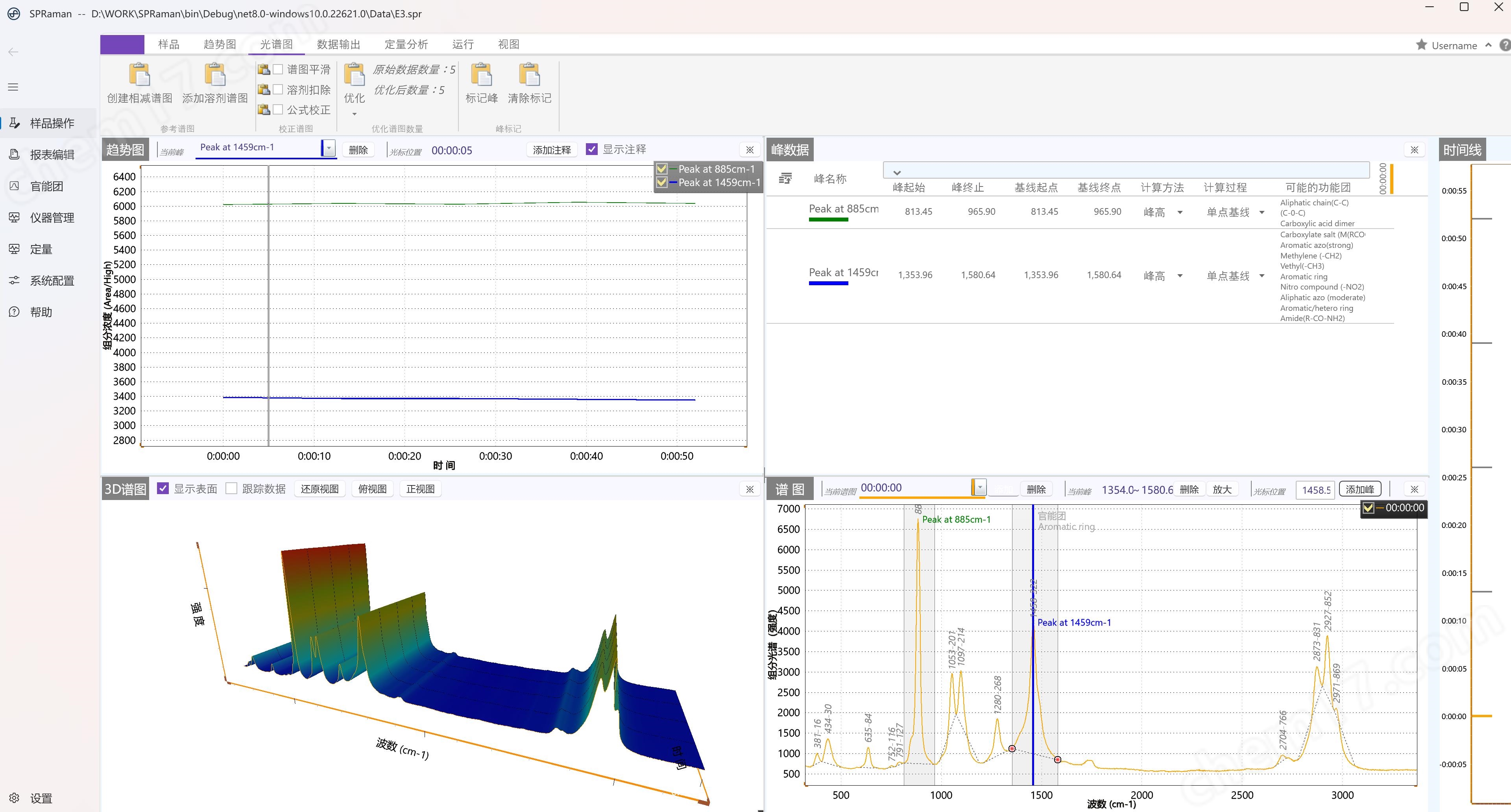Open 计算方法 dropdown for Peak at 1459cm
The width and height of the screenshot is (1511, 812).
[1180, 275]
